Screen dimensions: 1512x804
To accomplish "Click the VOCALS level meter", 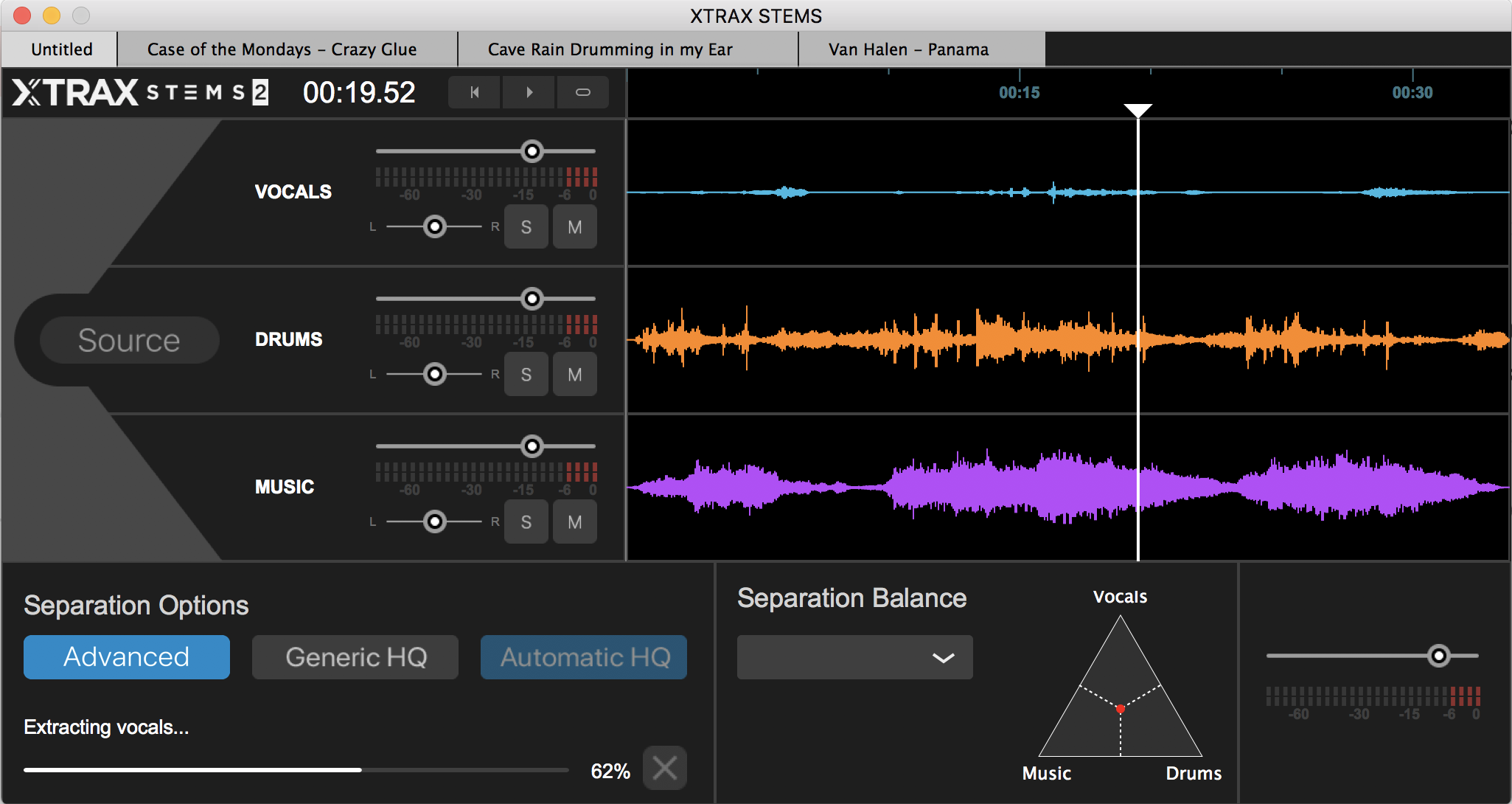I will (487, 177).
